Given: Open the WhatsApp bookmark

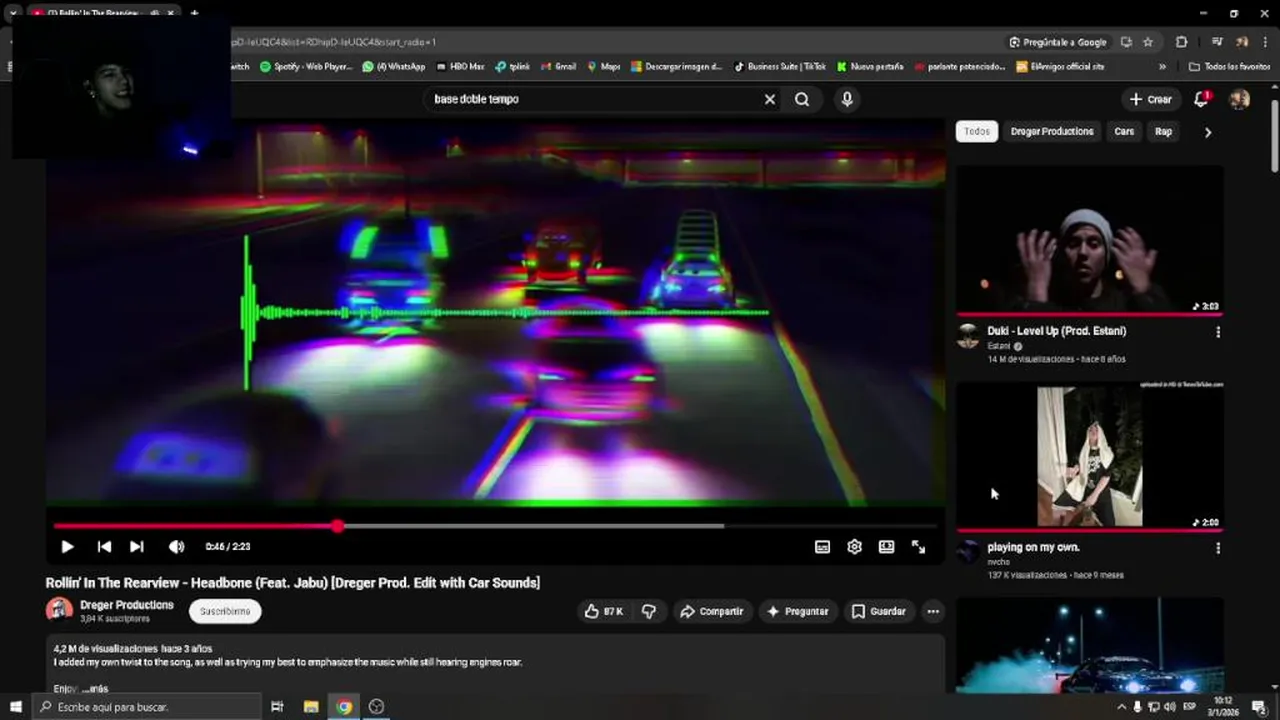Looking at the screenshot, I should point(394,67).
